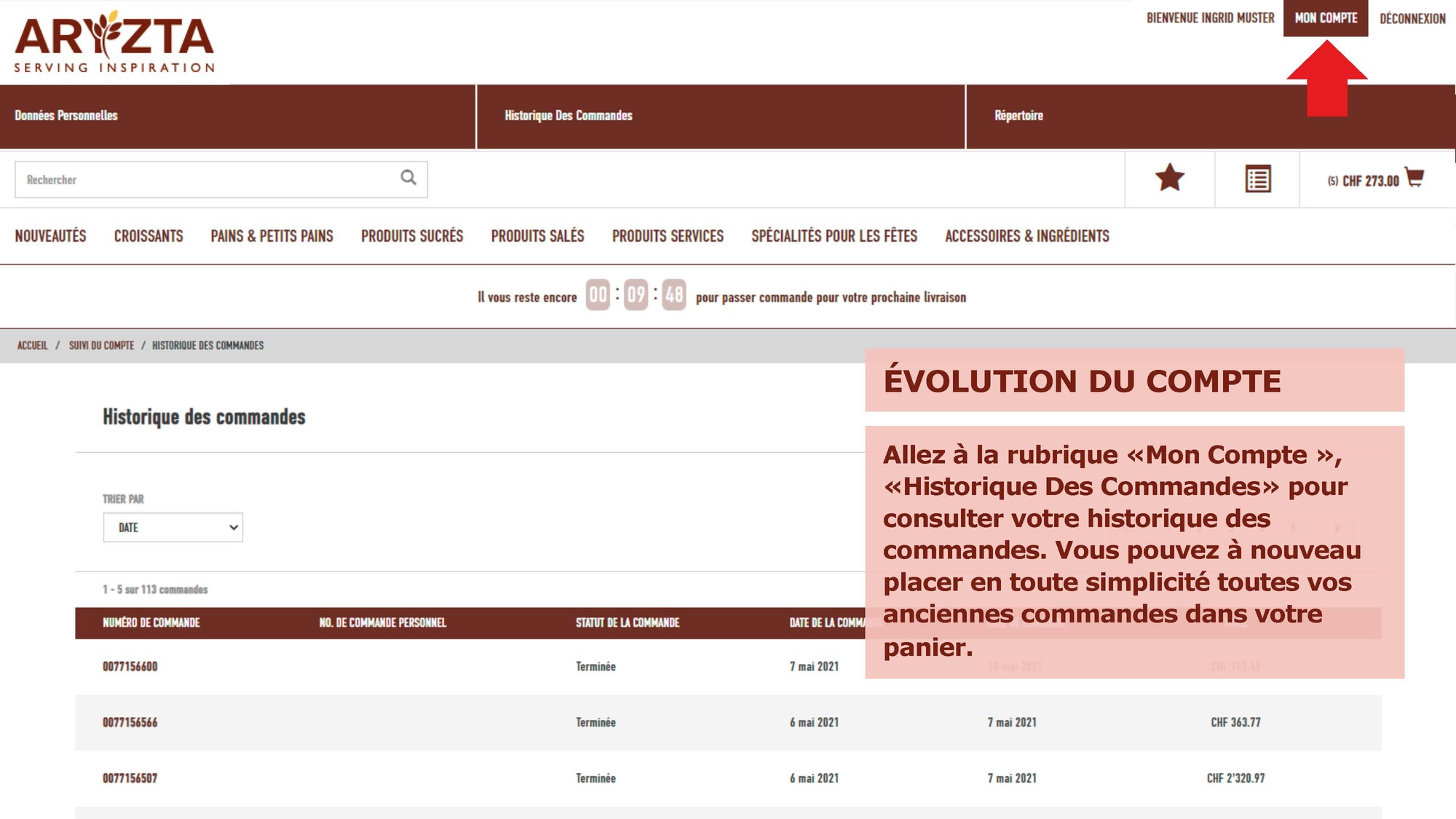Open the Croissants category
Image resolution: width=1456 pixels, height=819 pixels.
149,236
